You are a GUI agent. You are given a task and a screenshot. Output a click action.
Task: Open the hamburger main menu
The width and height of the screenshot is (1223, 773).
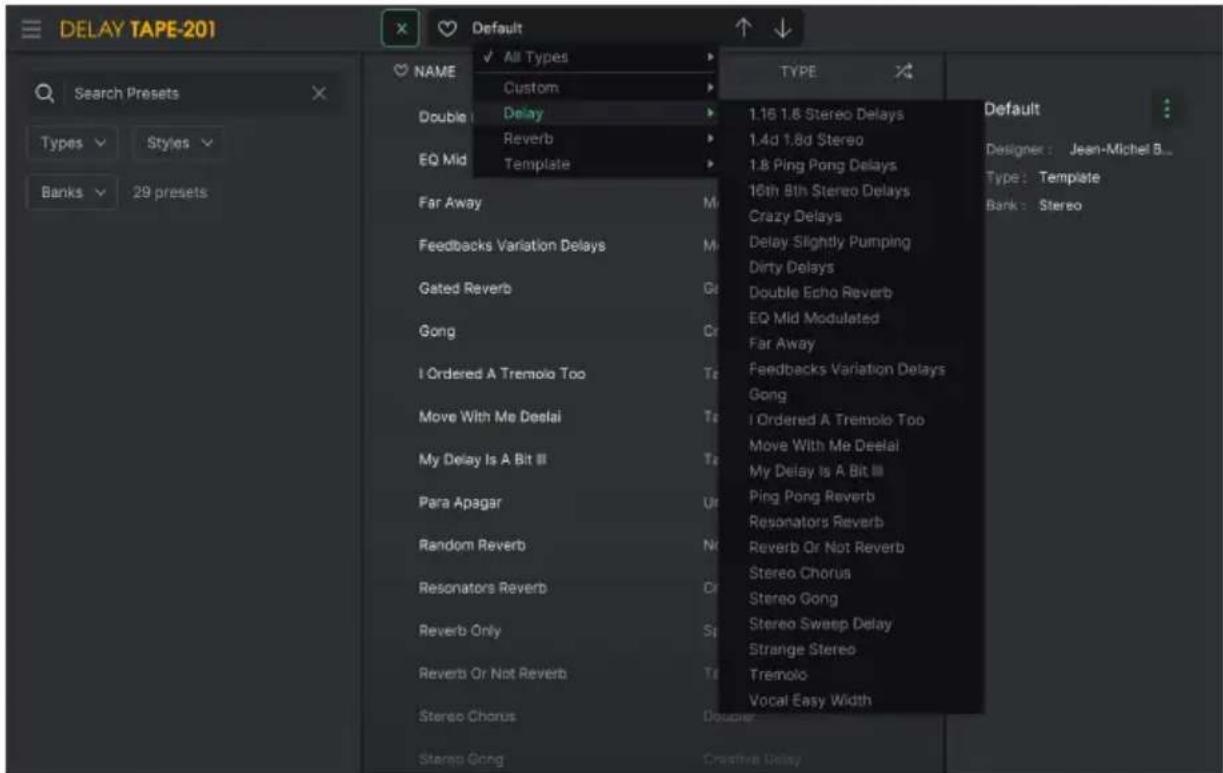tap(33, 30)
